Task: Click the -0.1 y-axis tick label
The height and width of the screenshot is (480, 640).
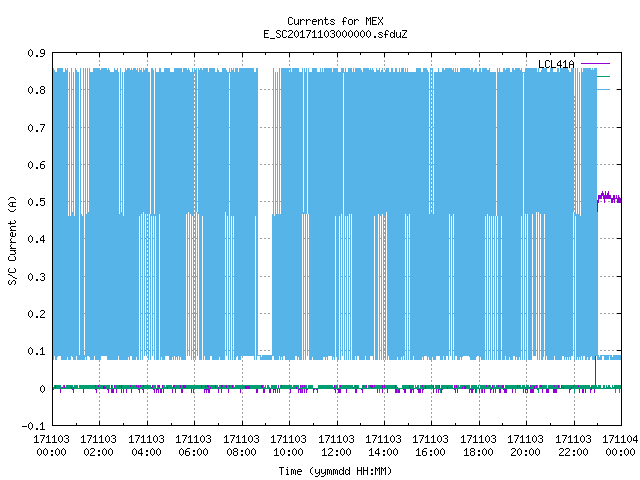Action: click(33, 426)
